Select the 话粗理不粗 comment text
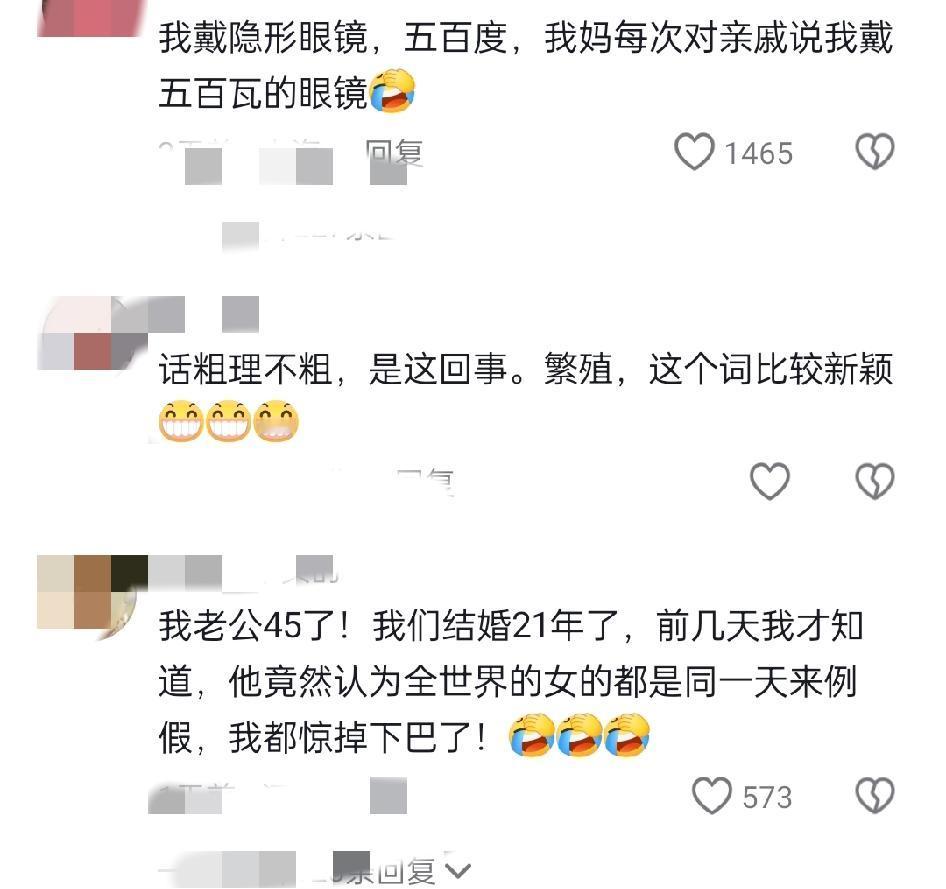Viewport: 946px width, 889px height. click(526, 396)
